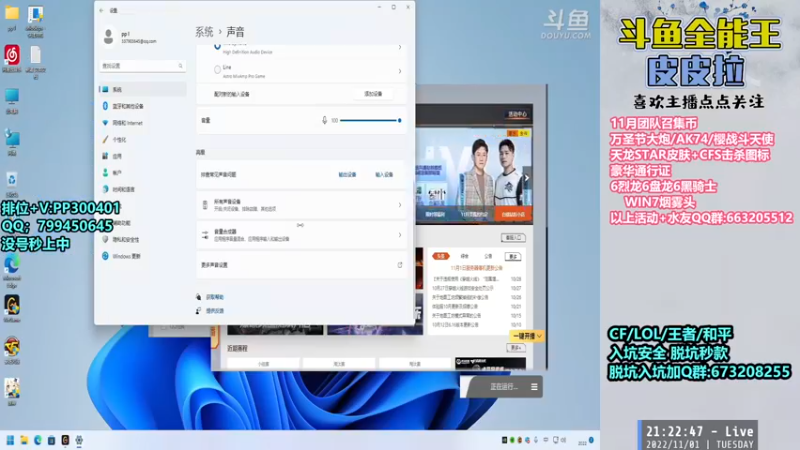The width and height of the screenshot is (800, 450).
Task: Click the magnifier icon in Settings search
Action: pyautogui.click(x=180, y=66)
